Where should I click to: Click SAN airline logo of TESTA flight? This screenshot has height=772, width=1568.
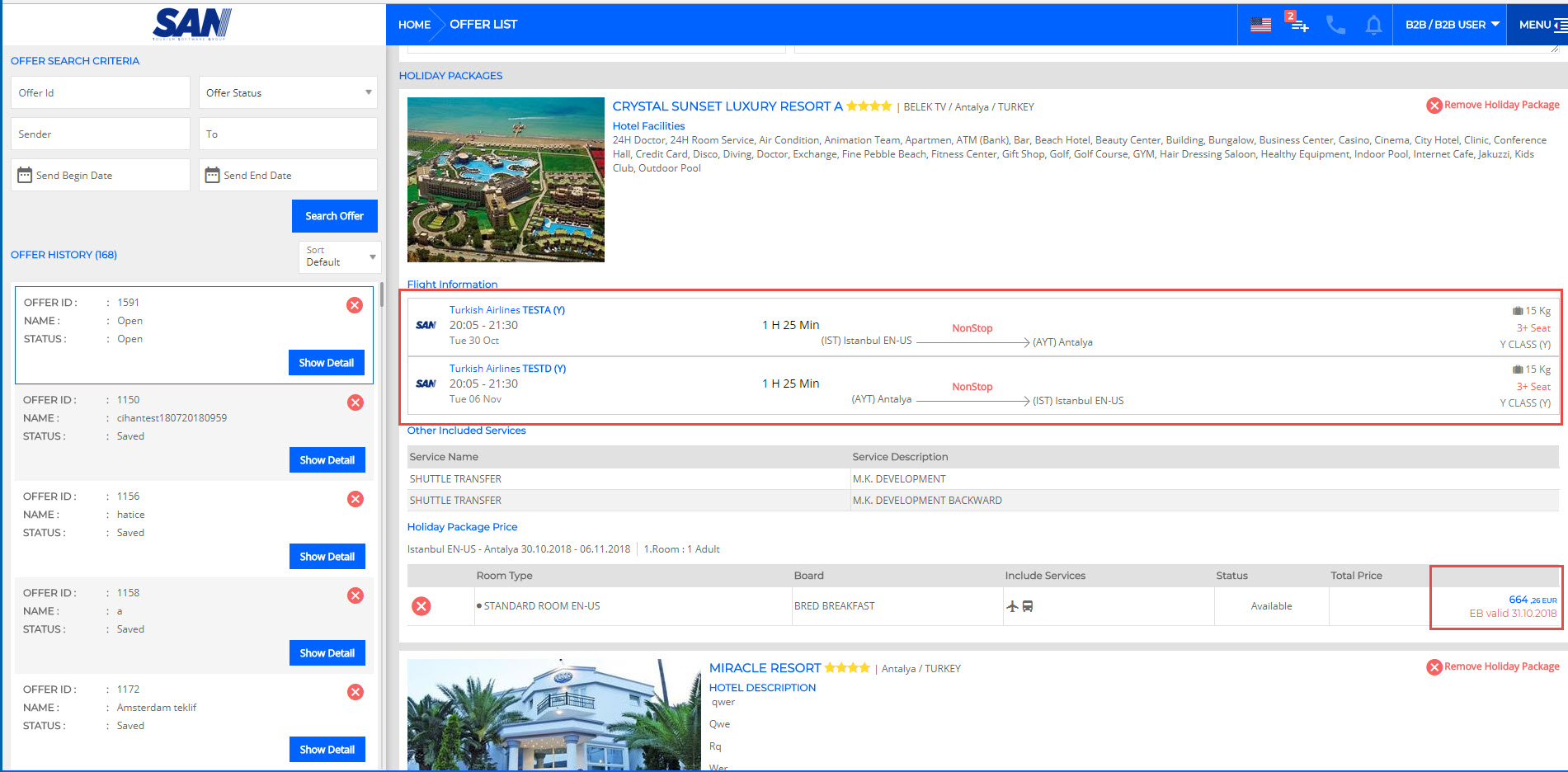point(426,325)
